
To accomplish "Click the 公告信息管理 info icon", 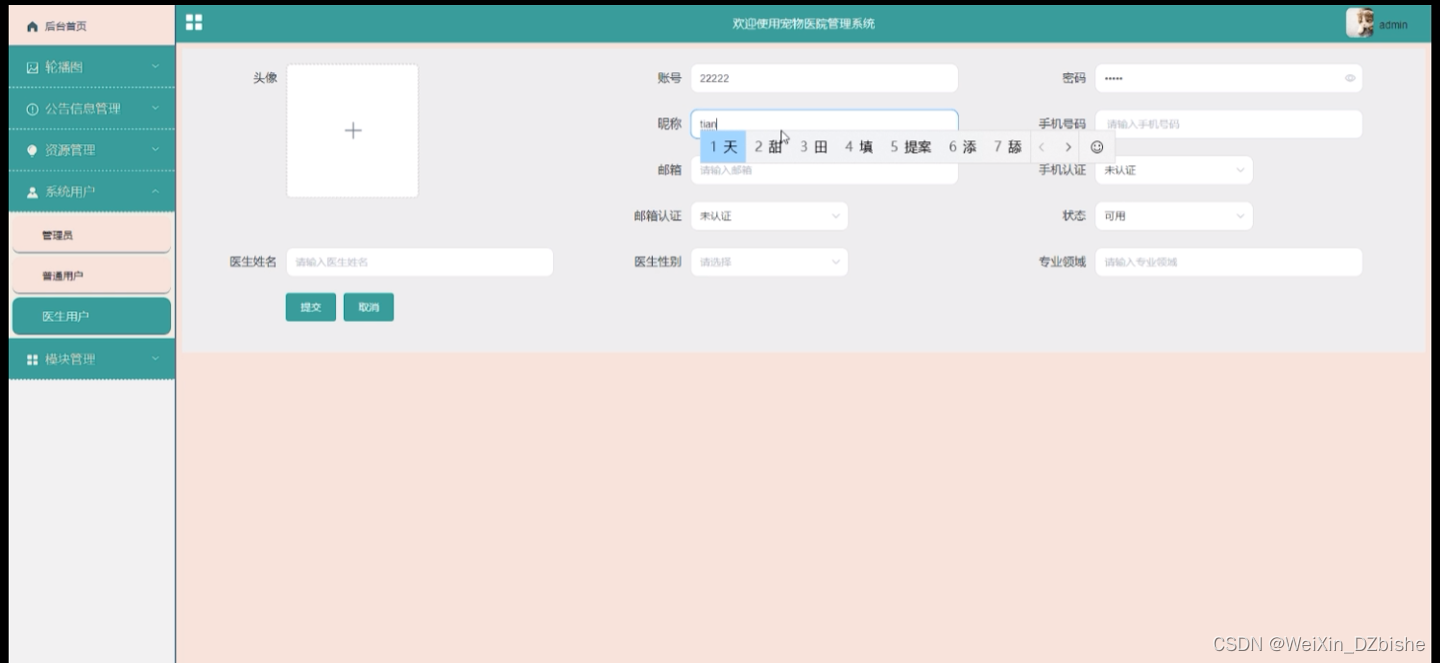I will (x=32, y=109).
